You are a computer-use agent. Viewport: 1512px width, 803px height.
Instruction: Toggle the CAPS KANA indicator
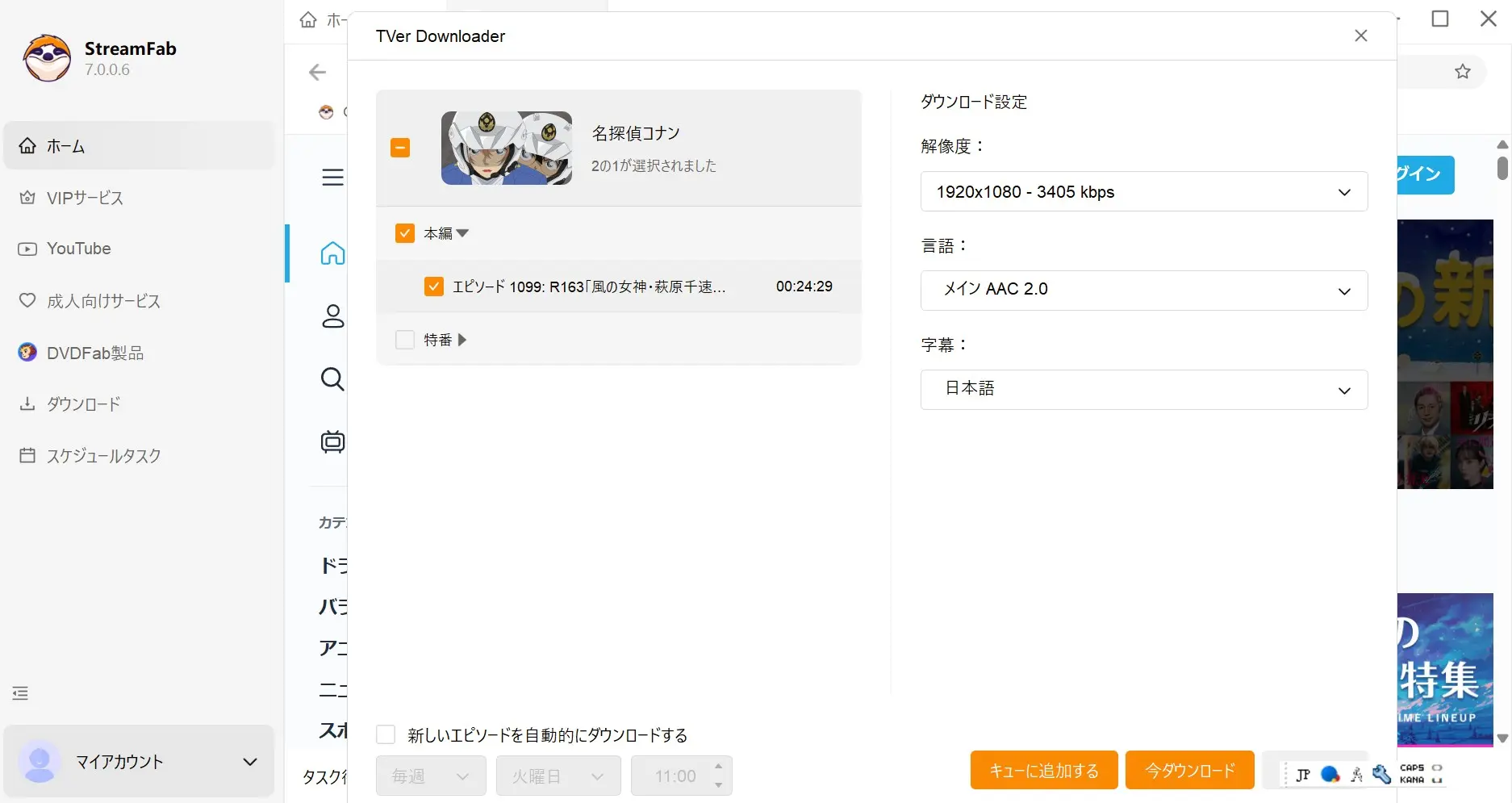(1421, 774)
